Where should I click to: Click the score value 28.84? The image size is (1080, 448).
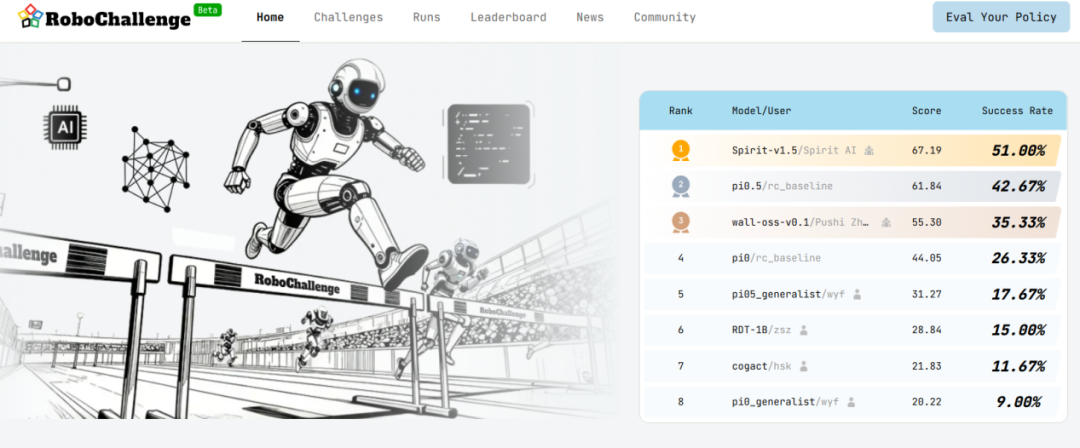(x=926, y=329)
